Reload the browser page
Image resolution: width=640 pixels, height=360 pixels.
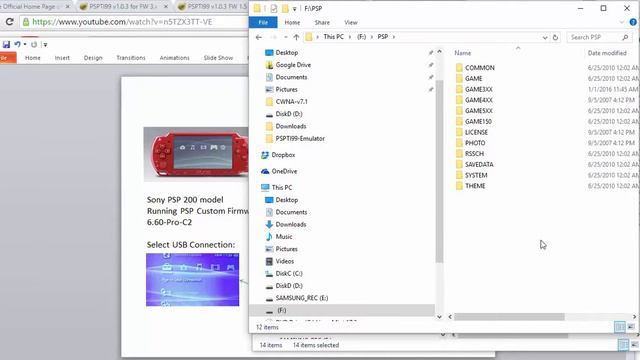[10, 22]
